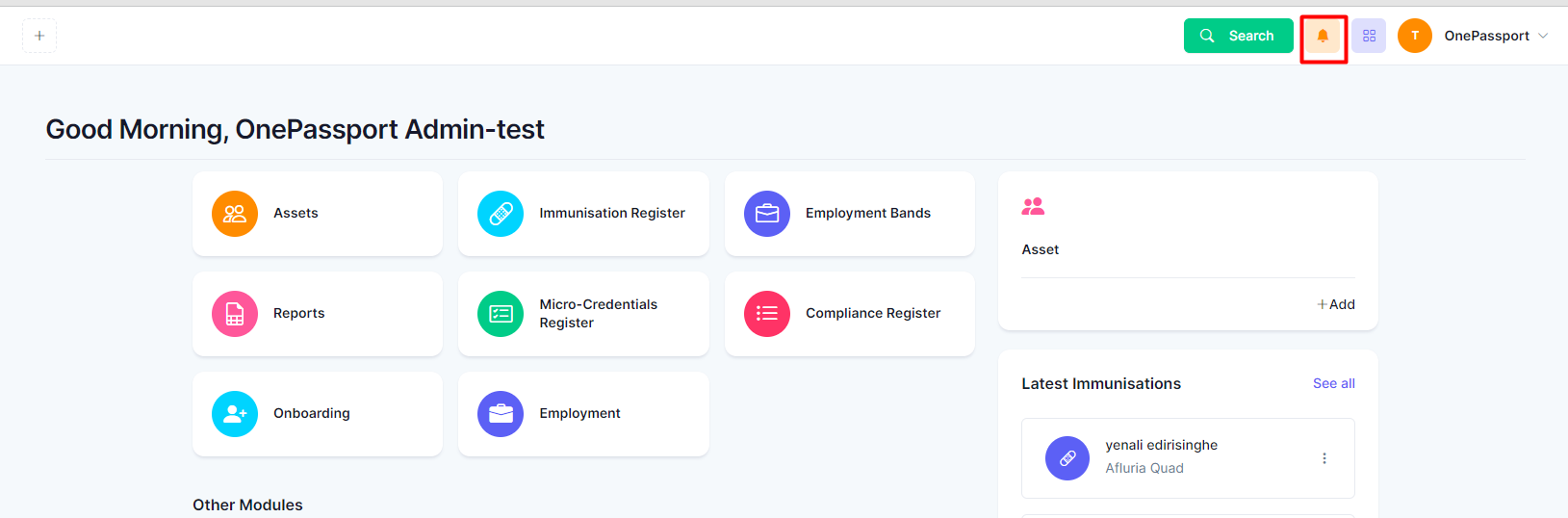Open three-dot menu for yenali edirisinghe
The image size is (1568, 518).
pos(1324,458)
